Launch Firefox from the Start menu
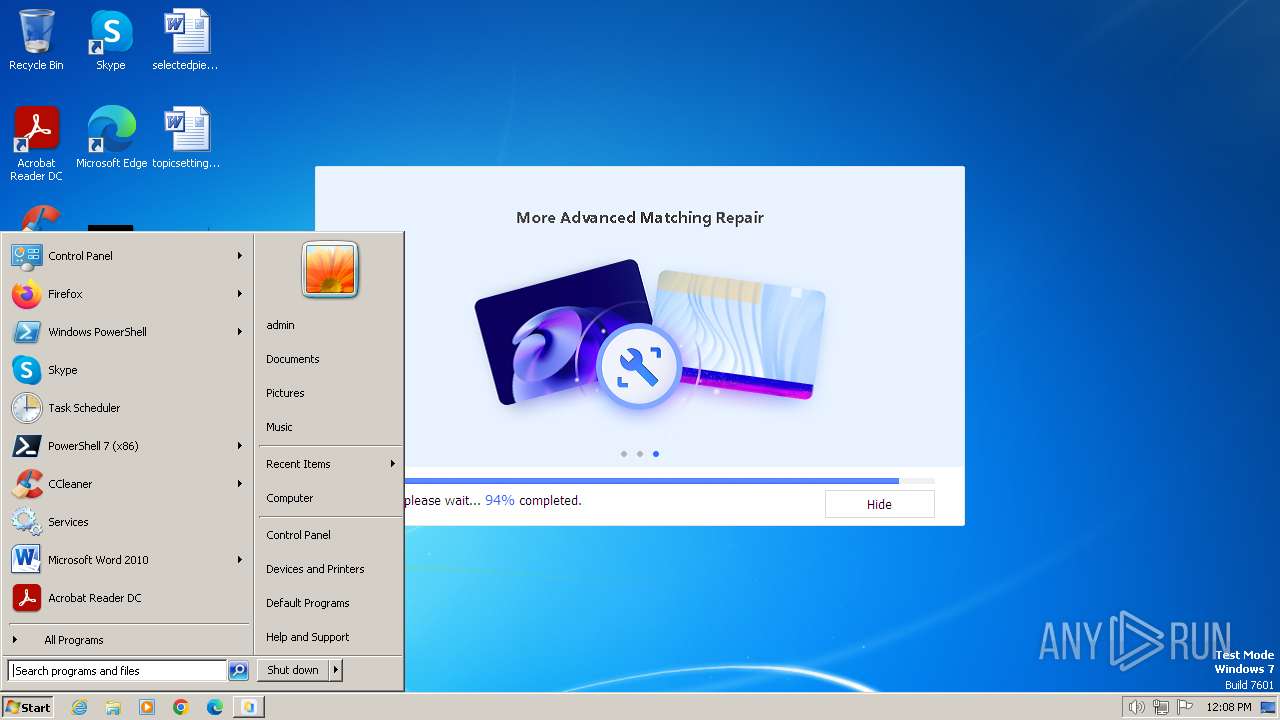This screenshot has height=720, width=1280. click(128, 294)
